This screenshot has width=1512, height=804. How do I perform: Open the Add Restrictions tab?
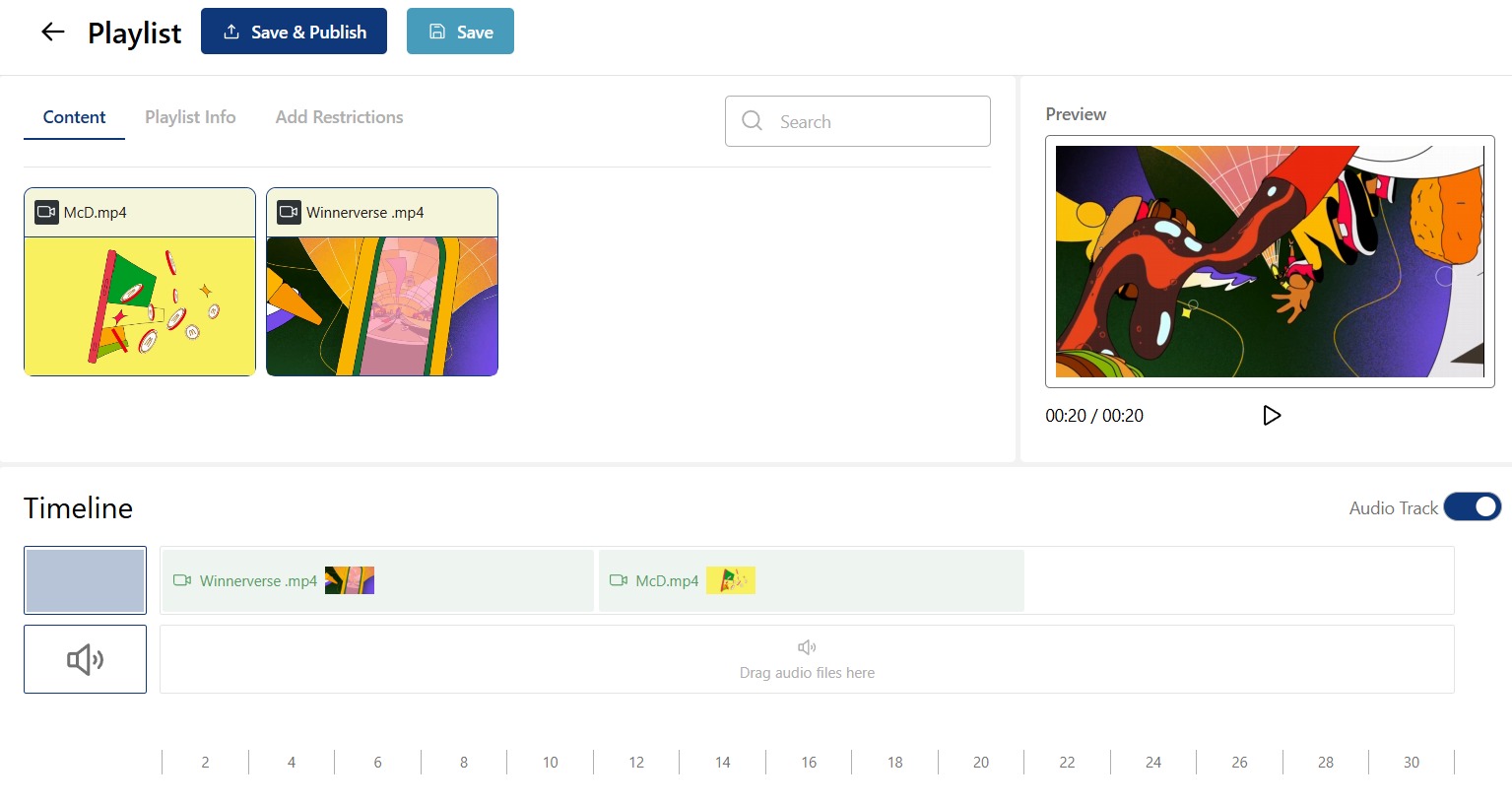tap(339, 117)
